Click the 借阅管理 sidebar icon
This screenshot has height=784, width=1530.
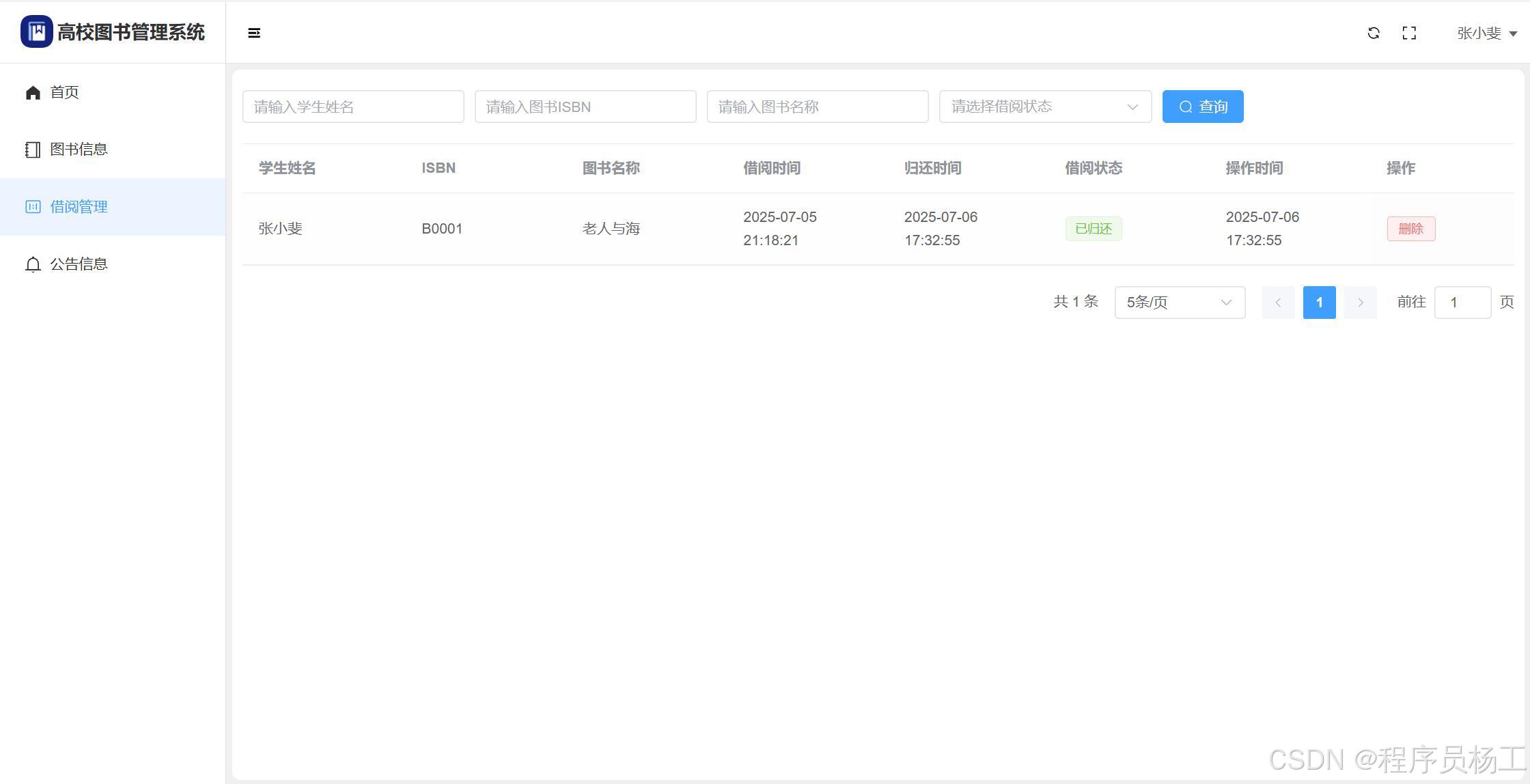[33, 207]
